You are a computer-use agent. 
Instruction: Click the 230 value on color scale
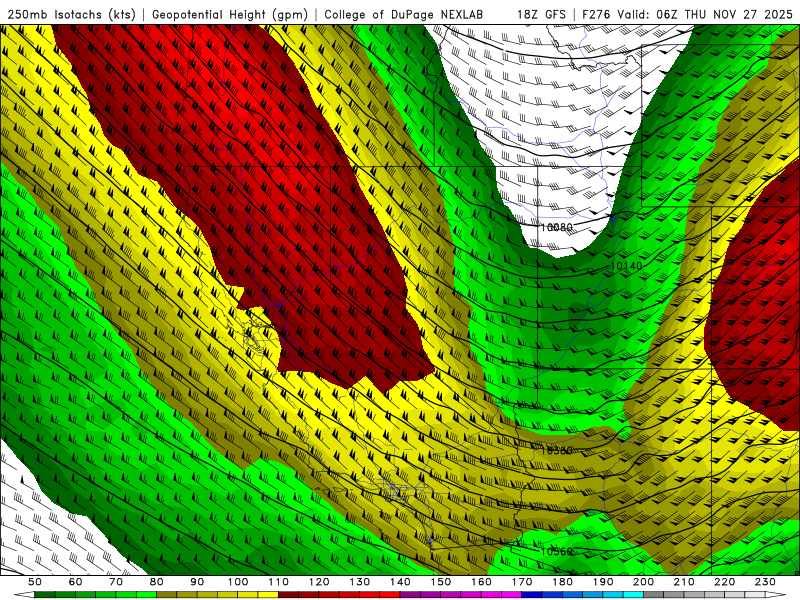pos(765,582)
